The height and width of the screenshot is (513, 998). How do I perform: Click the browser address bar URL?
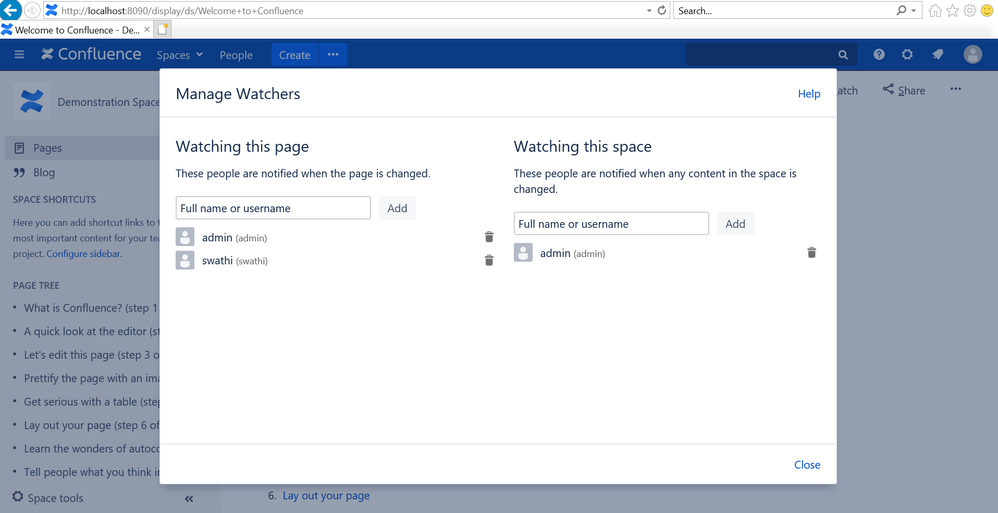182,10
